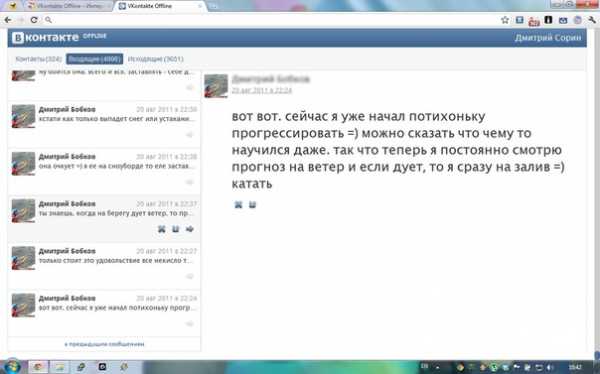Click the forward arrow on the highlighted list message

coord(189,229)
